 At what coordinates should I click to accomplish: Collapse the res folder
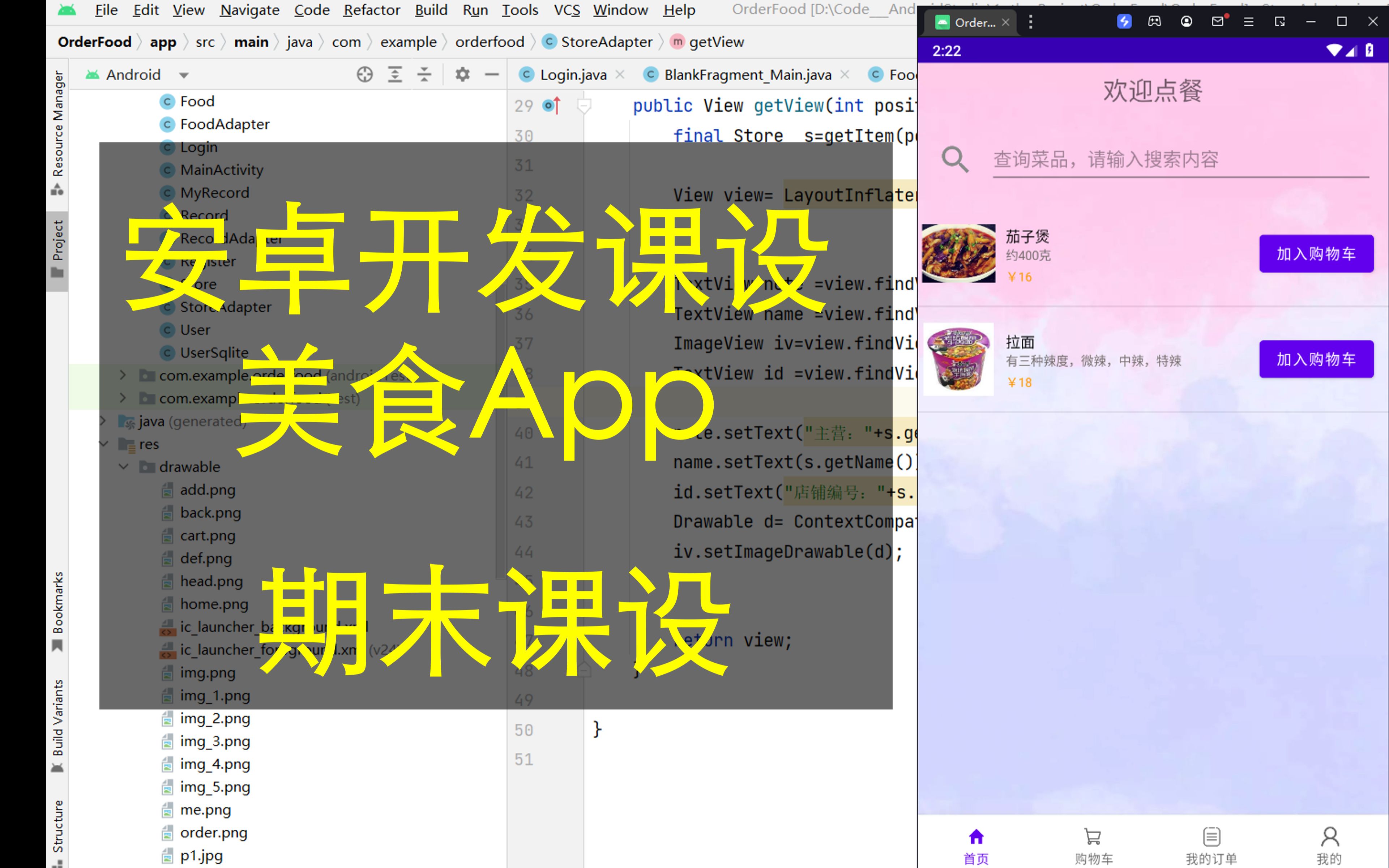(104, 444)
